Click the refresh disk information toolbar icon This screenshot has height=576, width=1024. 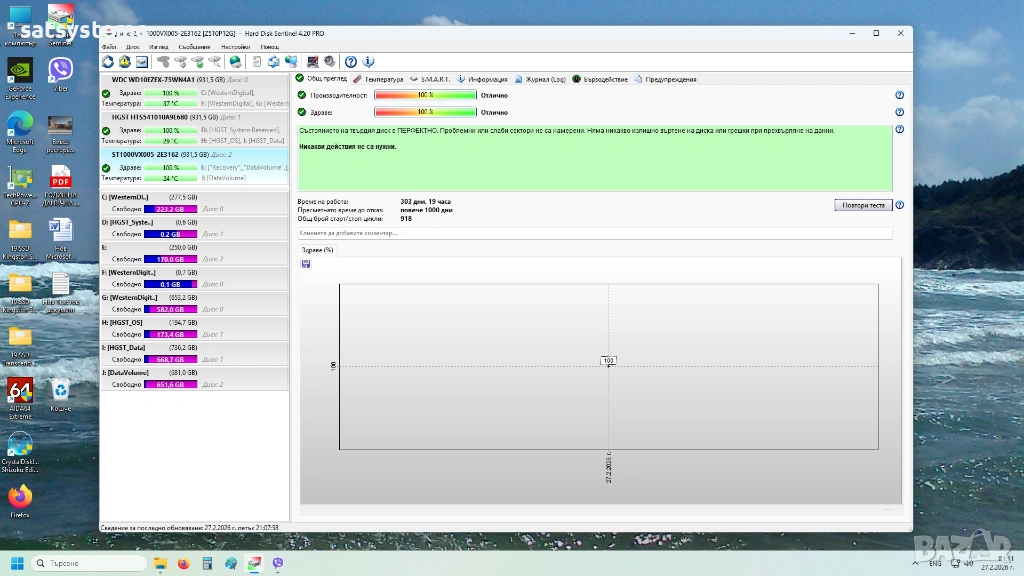(x=108, y=62)
